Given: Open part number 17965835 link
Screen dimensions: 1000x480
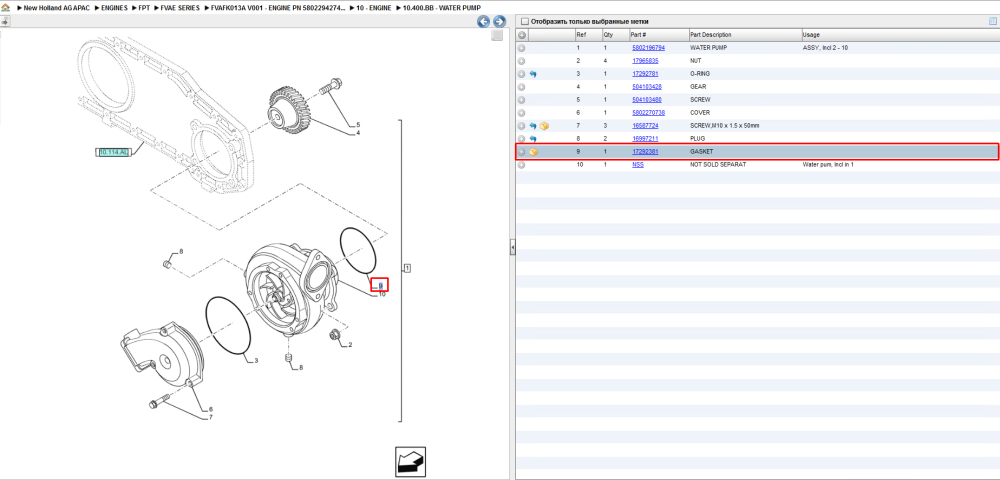Looking at the screenshot, I should (645, 61).
